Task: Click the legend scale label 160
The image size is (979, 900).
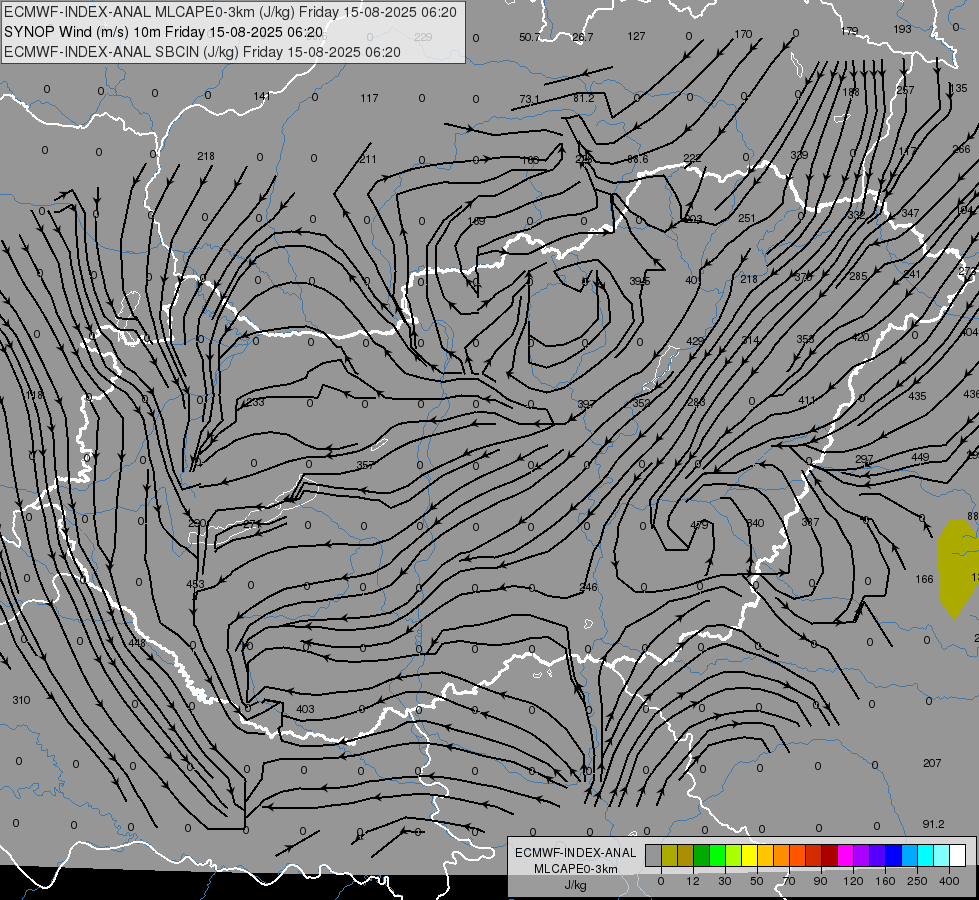Action: 885,881
